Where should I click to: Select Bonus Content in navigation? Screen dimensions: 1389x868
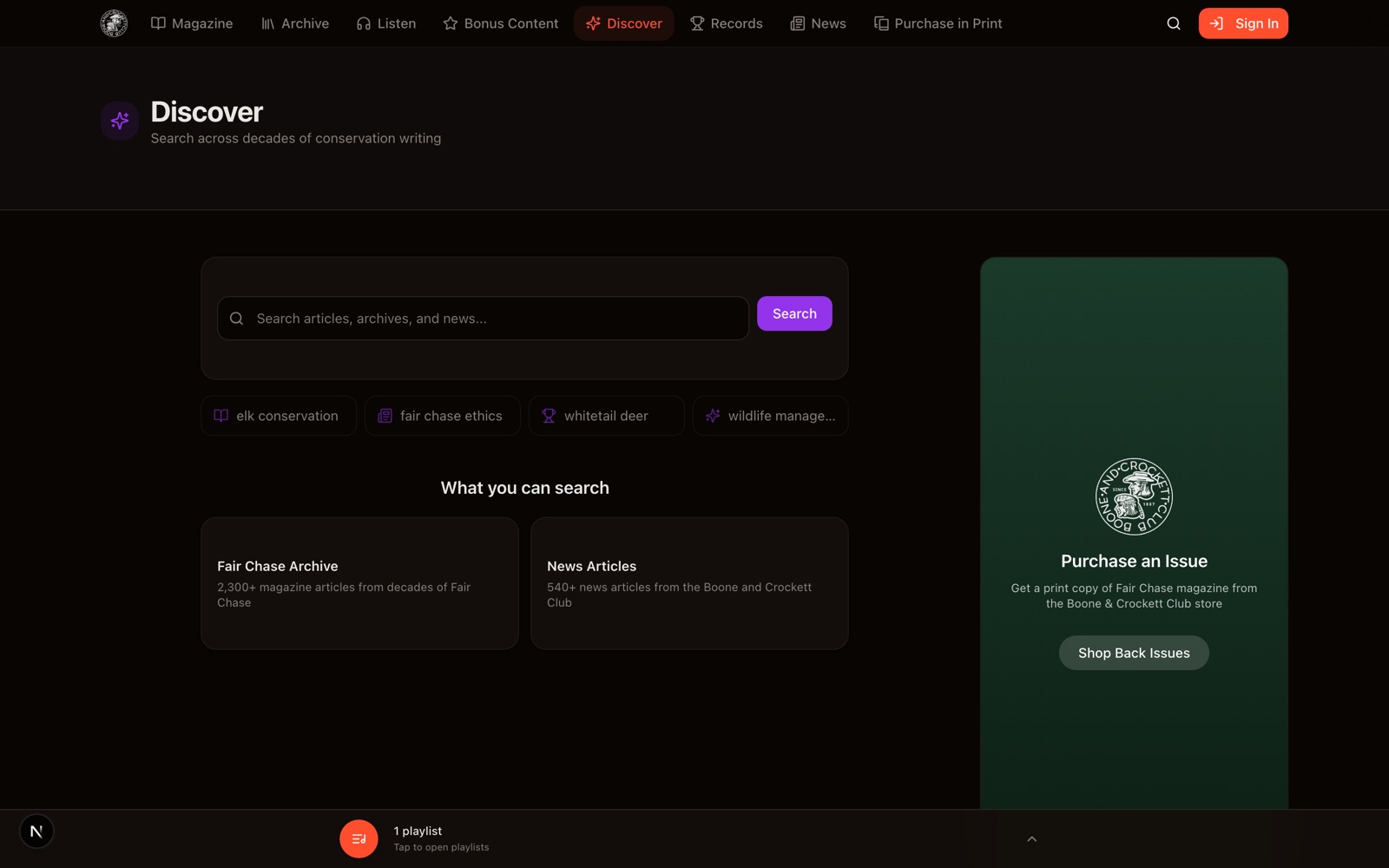click(501, 23)
